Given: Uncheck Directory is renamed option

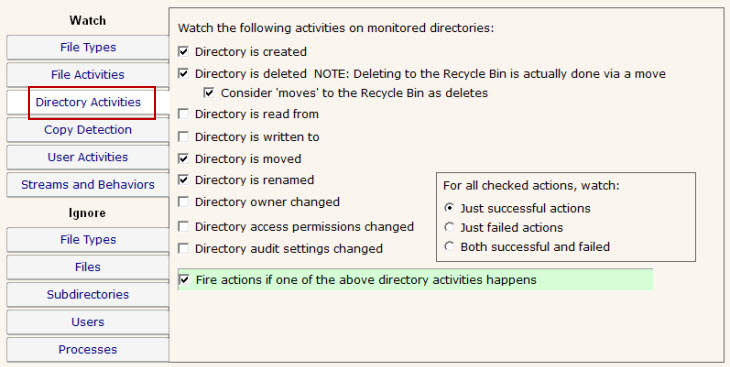Looking at the screenshot, I should pyautogui.click(x=184, y=180).
